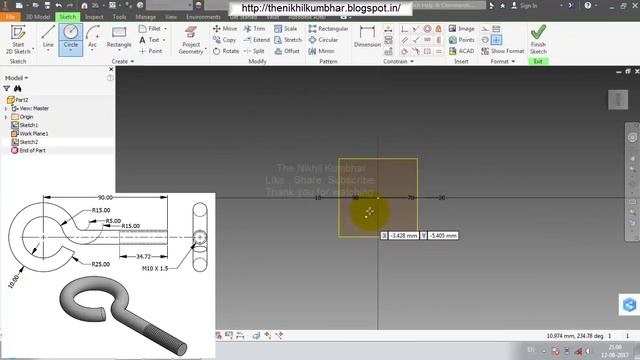The image size is (640, 360).
Task: Use the Trim tool
Action: 254,29
